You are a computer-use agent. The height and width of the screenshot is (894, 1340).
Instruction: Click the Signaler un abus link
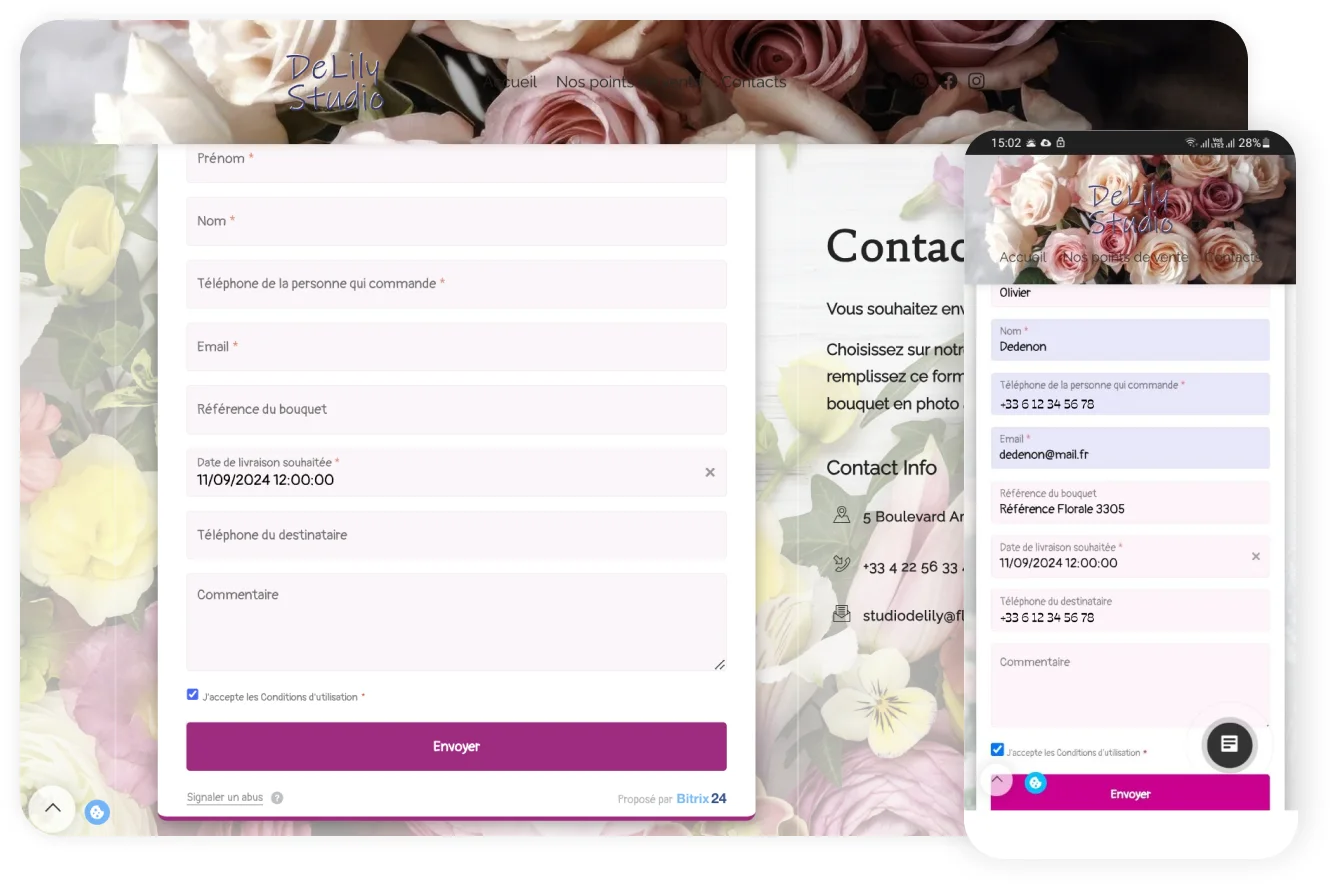click(224, 796)
